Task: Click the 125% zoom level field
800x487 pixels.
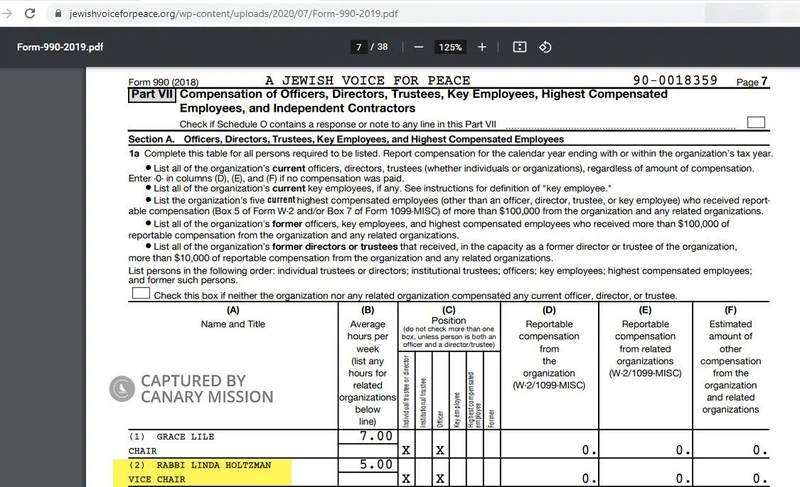Action: [450, 47]
